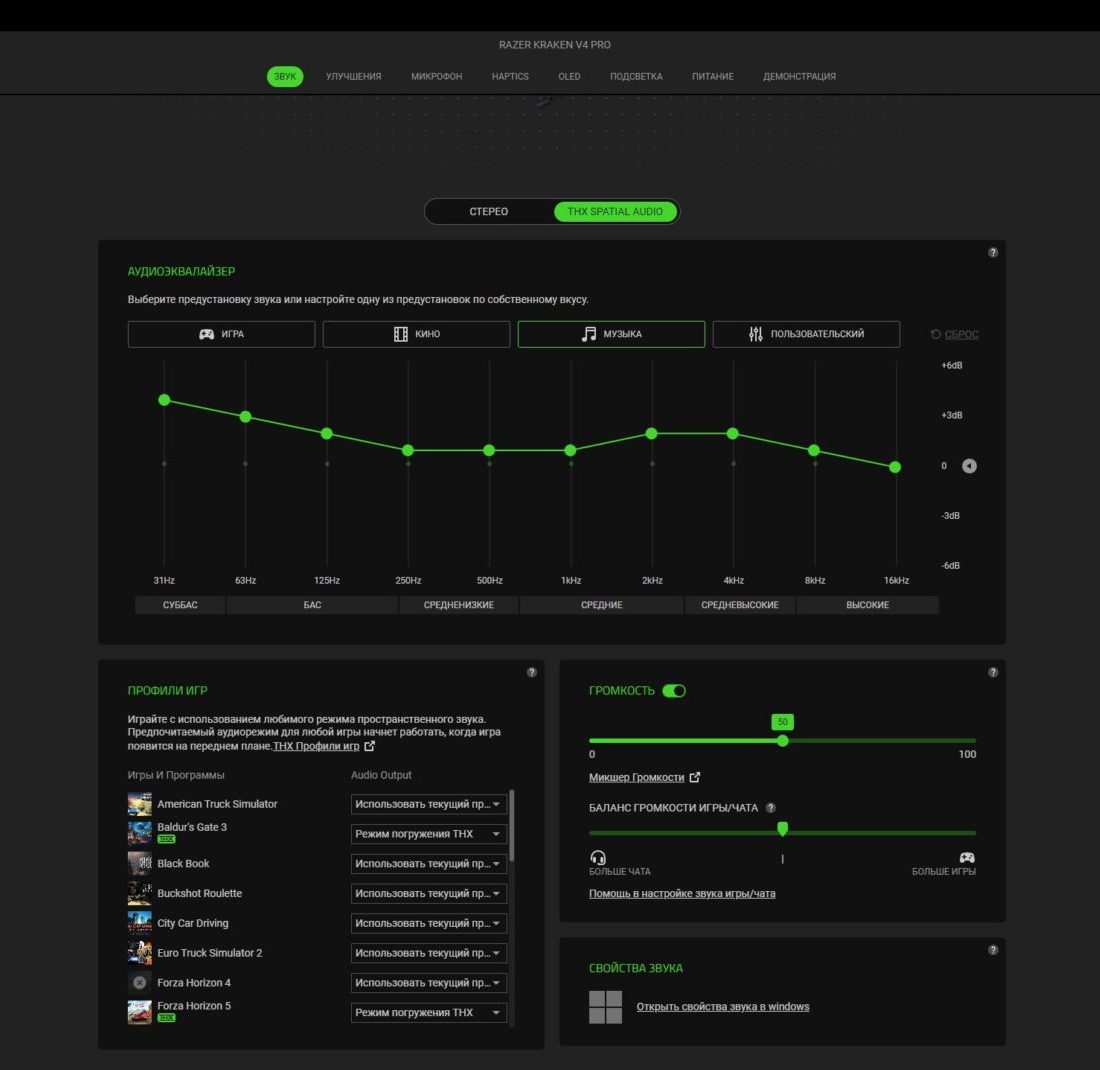
Task: Open audio output dropdown for Forza Horizon 5
Action: pos(429,1012)
